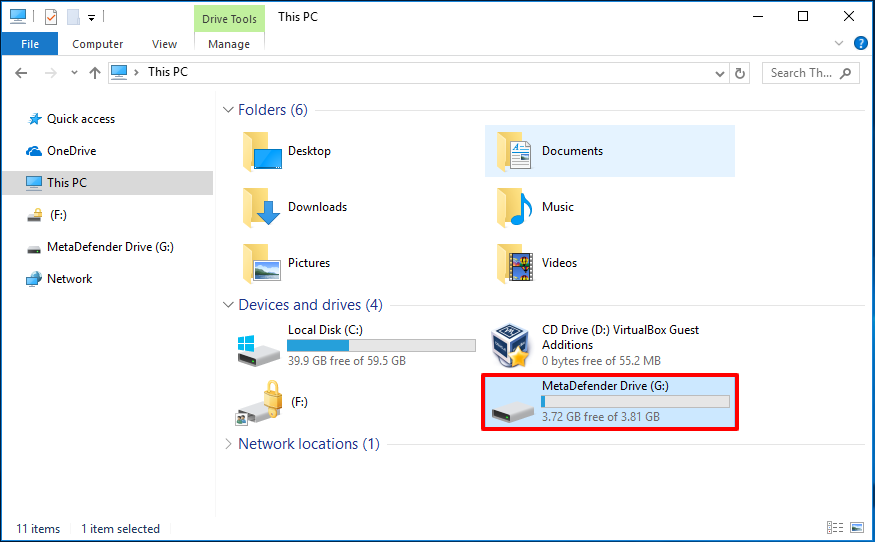This screenshot has width=875, height=542.
Task: Switch to the Computer ribbon tab
Action: (97, 44)
